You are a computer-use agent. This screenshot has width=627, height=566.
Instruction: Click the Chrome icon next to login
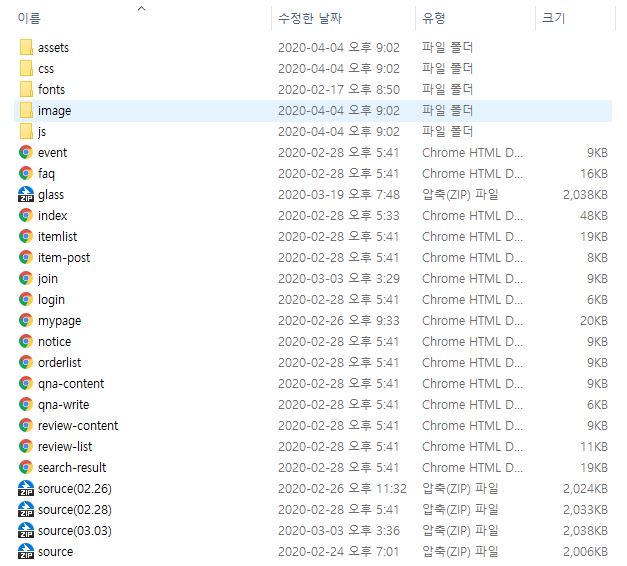(26, 299)
